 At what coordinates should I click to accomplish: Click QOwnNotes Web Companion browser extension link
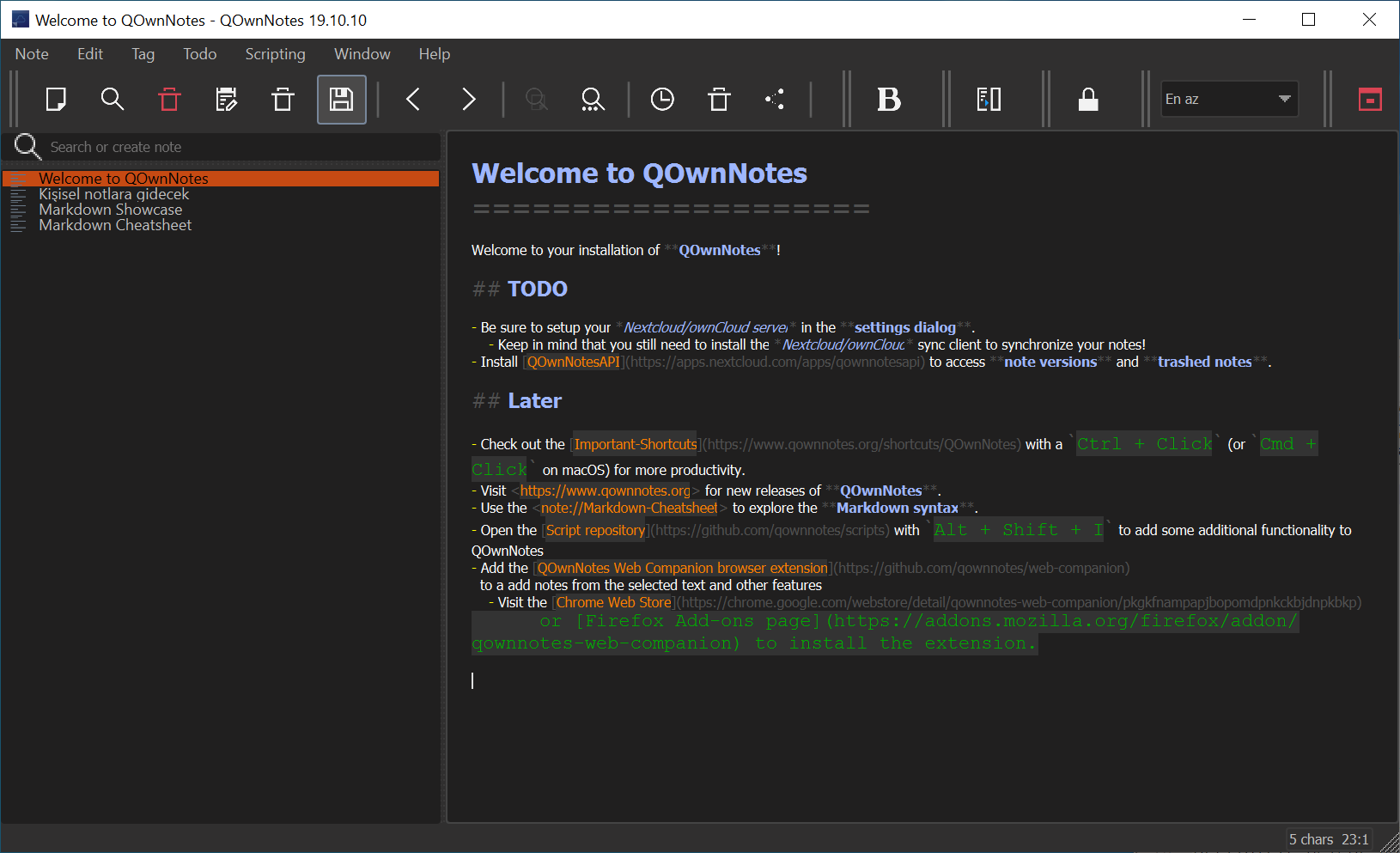point(682,569)
